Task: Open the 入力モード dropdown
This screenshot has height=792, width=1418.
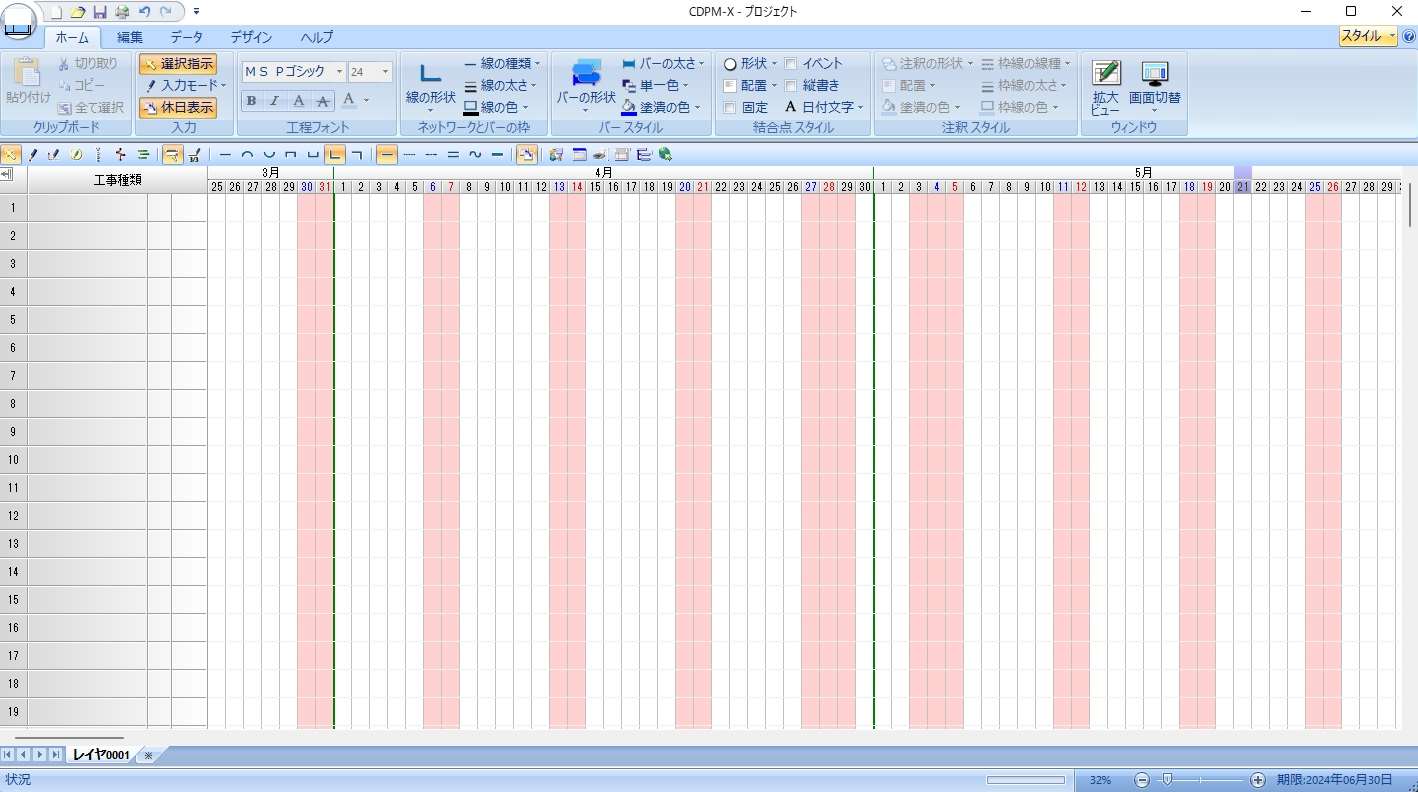Action: pos(185,86)
